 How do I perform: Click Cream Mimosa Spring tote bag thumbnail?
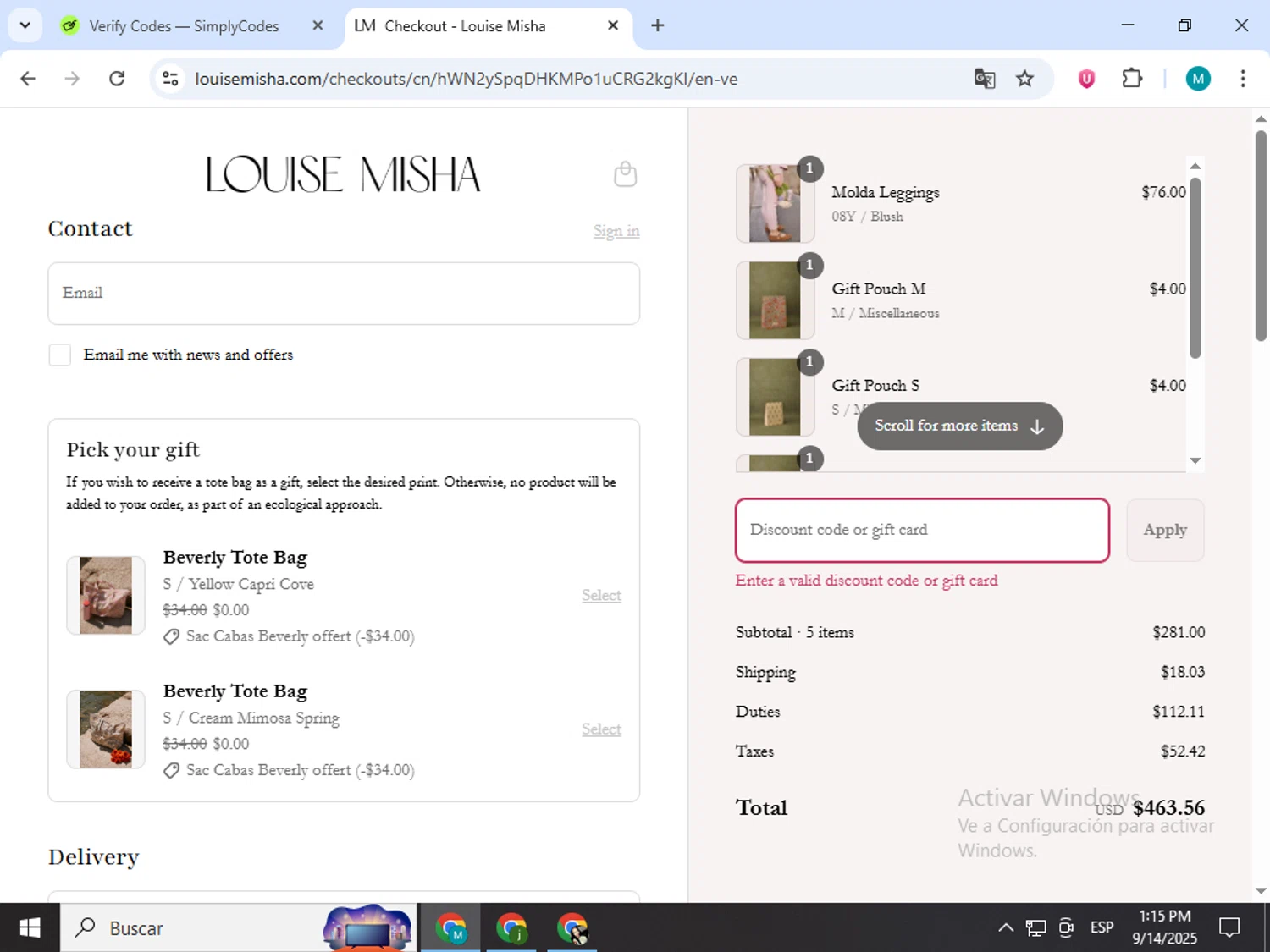(x=106, y=729)
